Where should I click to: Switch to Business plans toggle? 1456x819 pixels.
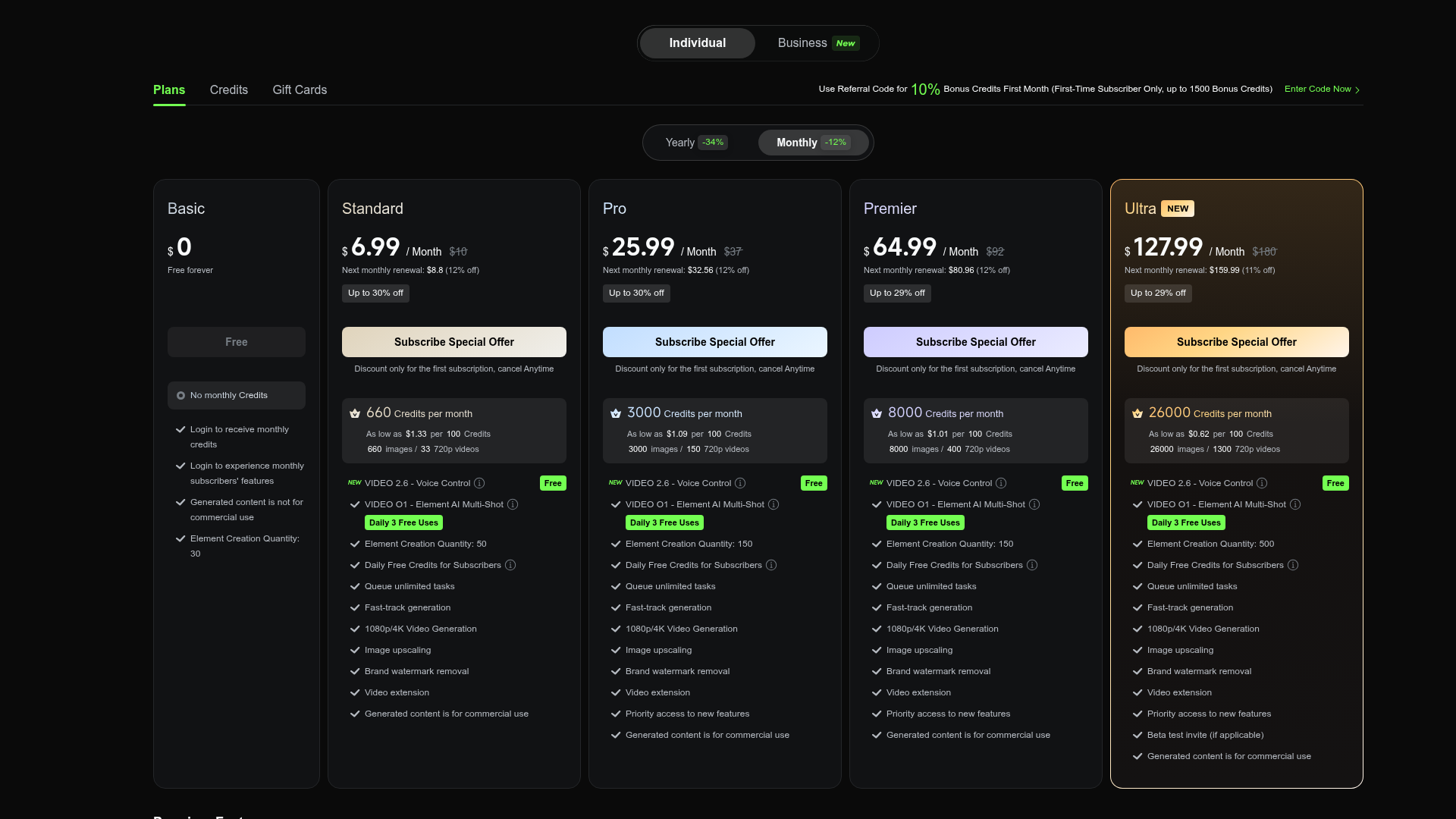(817, 43)
